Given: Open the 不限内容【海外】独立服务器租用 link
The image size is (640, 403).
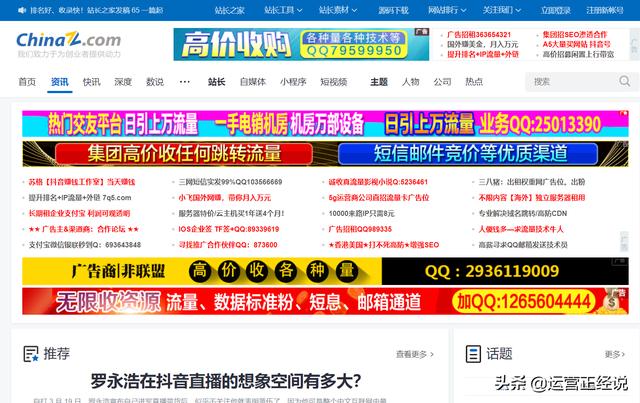Looking at the screenshot, I should point(532,198).
